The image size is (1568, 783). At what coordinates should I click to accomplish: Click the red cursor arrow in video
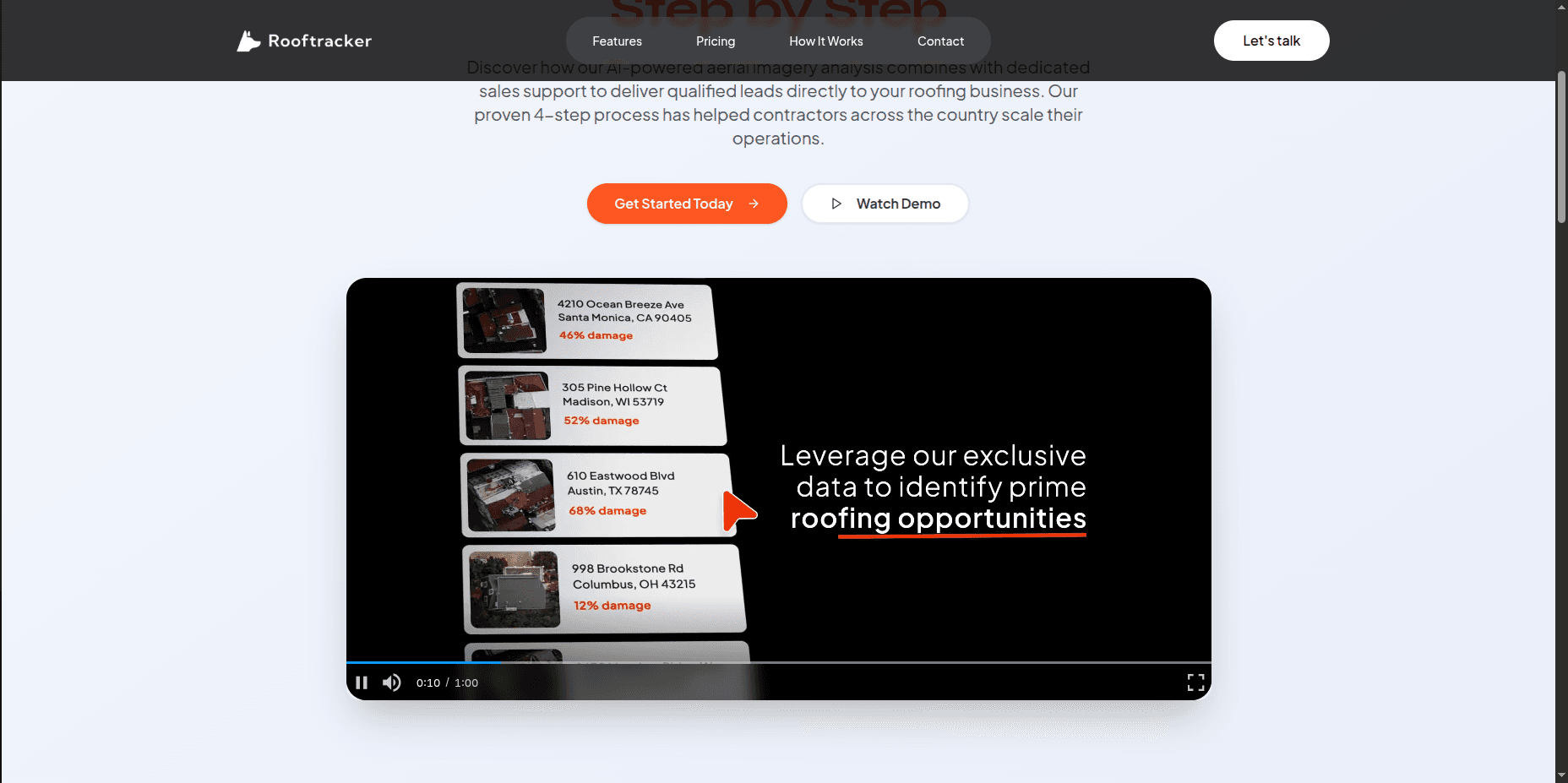tap(739, 512)
